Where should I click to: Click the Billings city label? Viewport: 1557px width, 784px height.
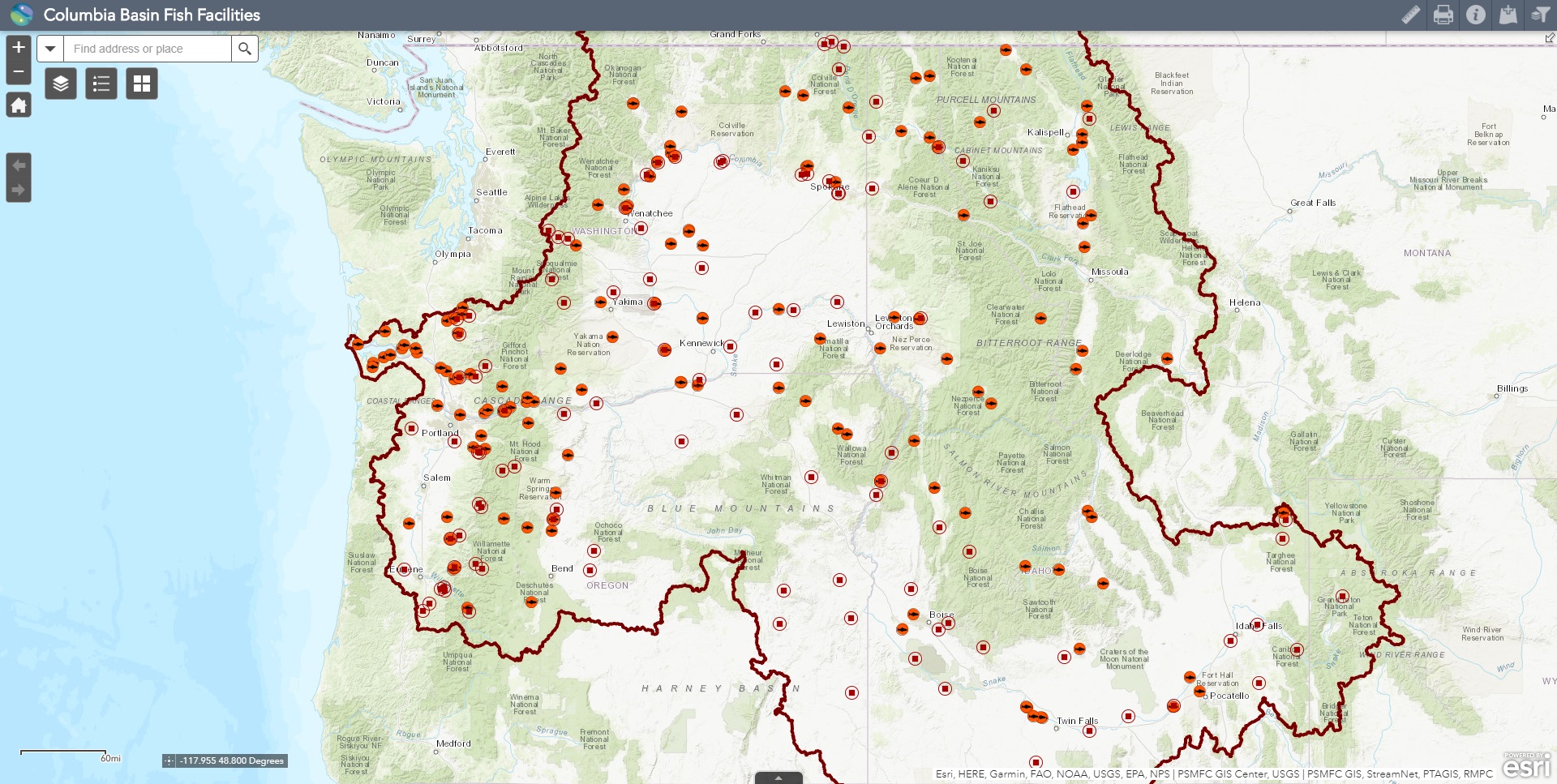(1512, 388)
